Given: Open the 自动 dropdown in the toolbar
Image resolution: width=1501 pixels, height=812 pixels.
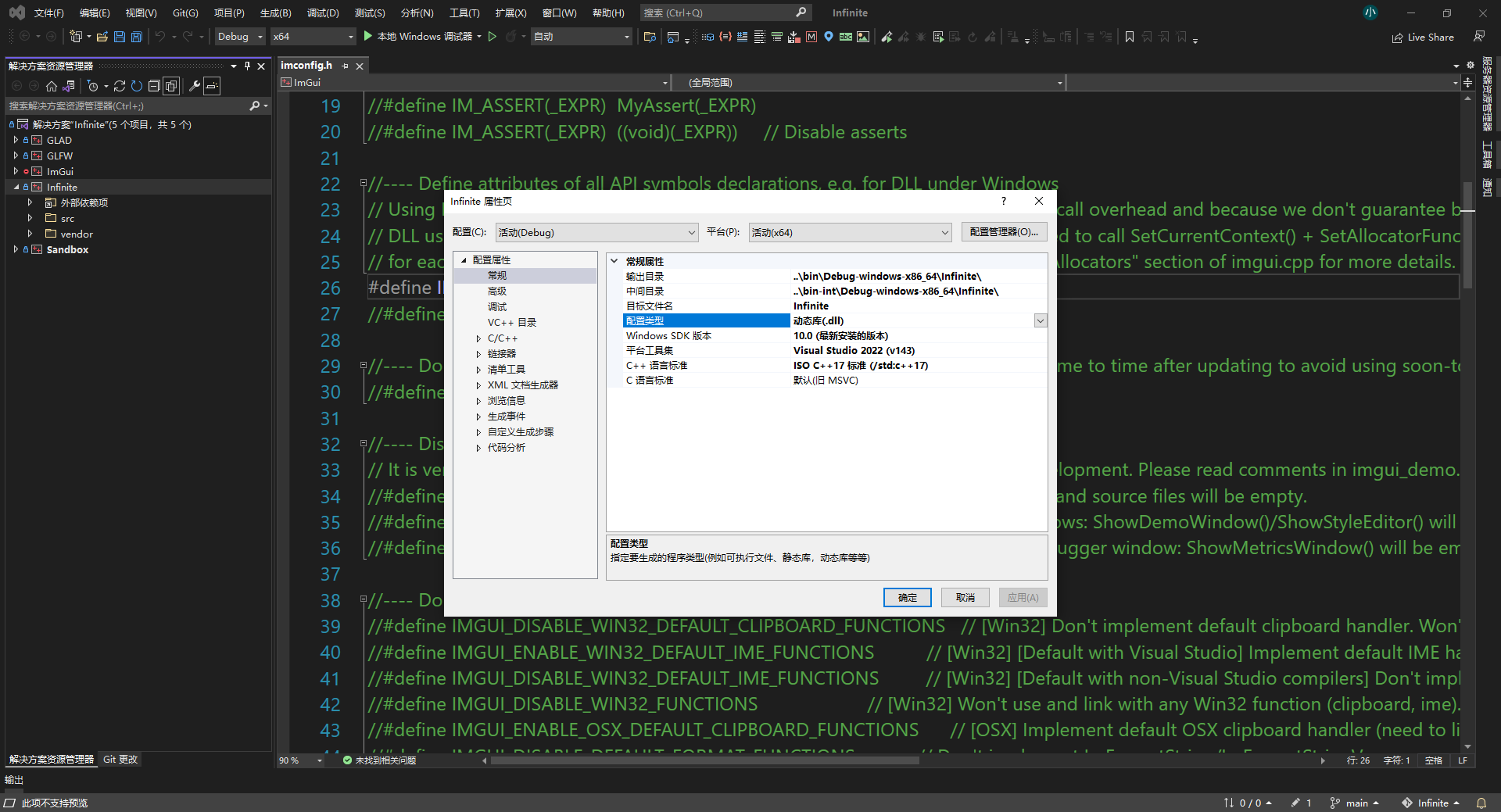Looking at the screenshot, I should tap(581, 37).
